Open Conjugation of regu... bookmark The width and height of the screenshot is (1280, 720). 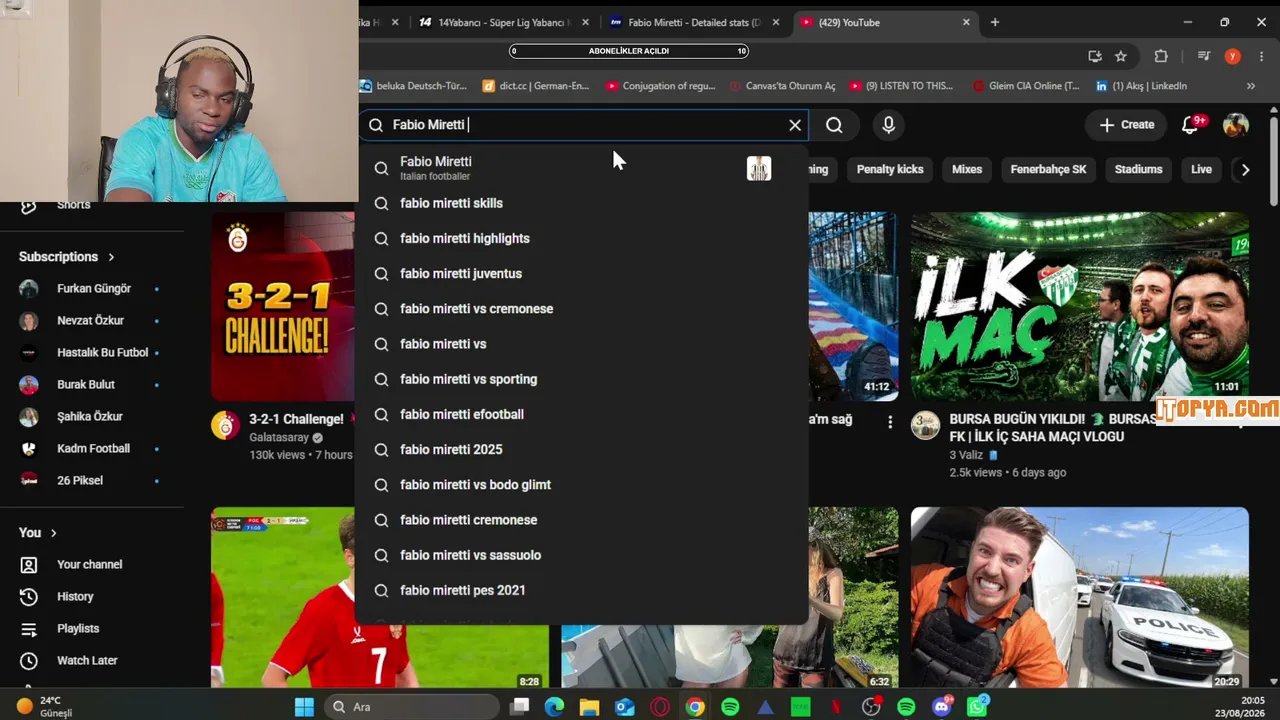pyautogui.click(x=661, y=86)
